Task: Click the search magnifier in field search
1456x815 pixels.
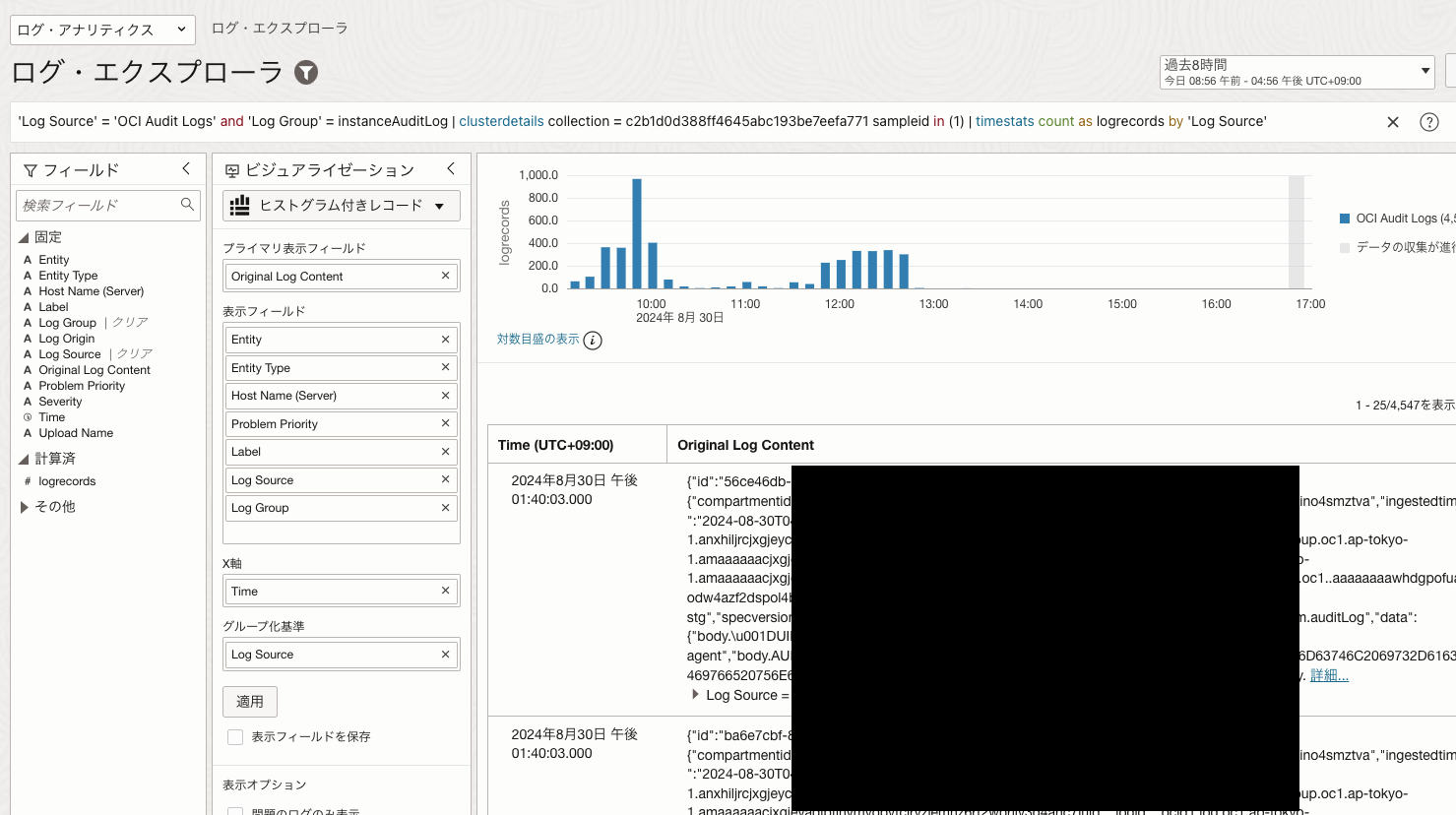Action: [187, 205]
